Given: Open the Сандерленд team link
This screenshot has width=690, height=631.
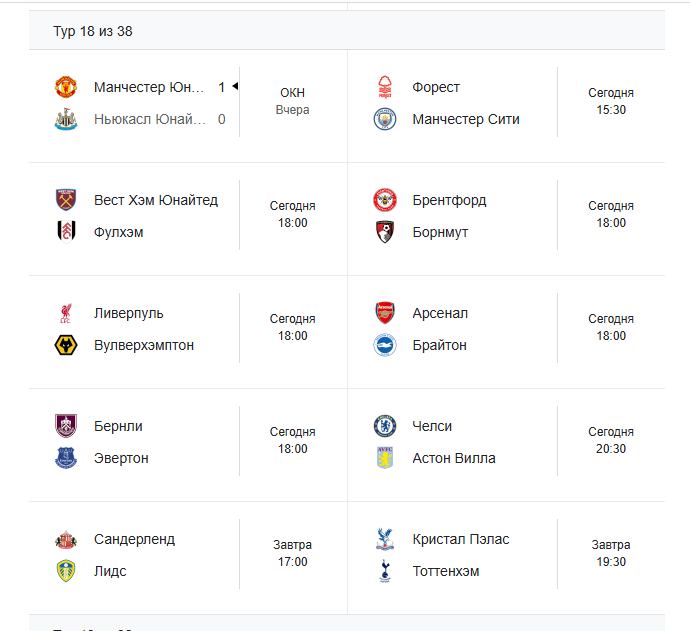Looking at the screenshot, I should [134, 539].
